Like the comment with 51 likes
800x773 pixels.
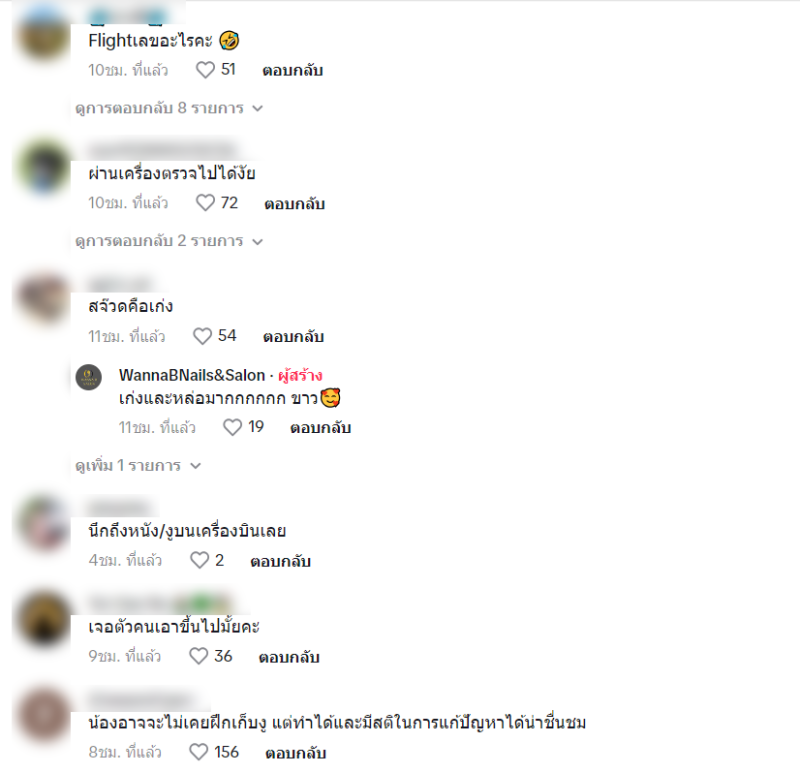tap(205, 70)
